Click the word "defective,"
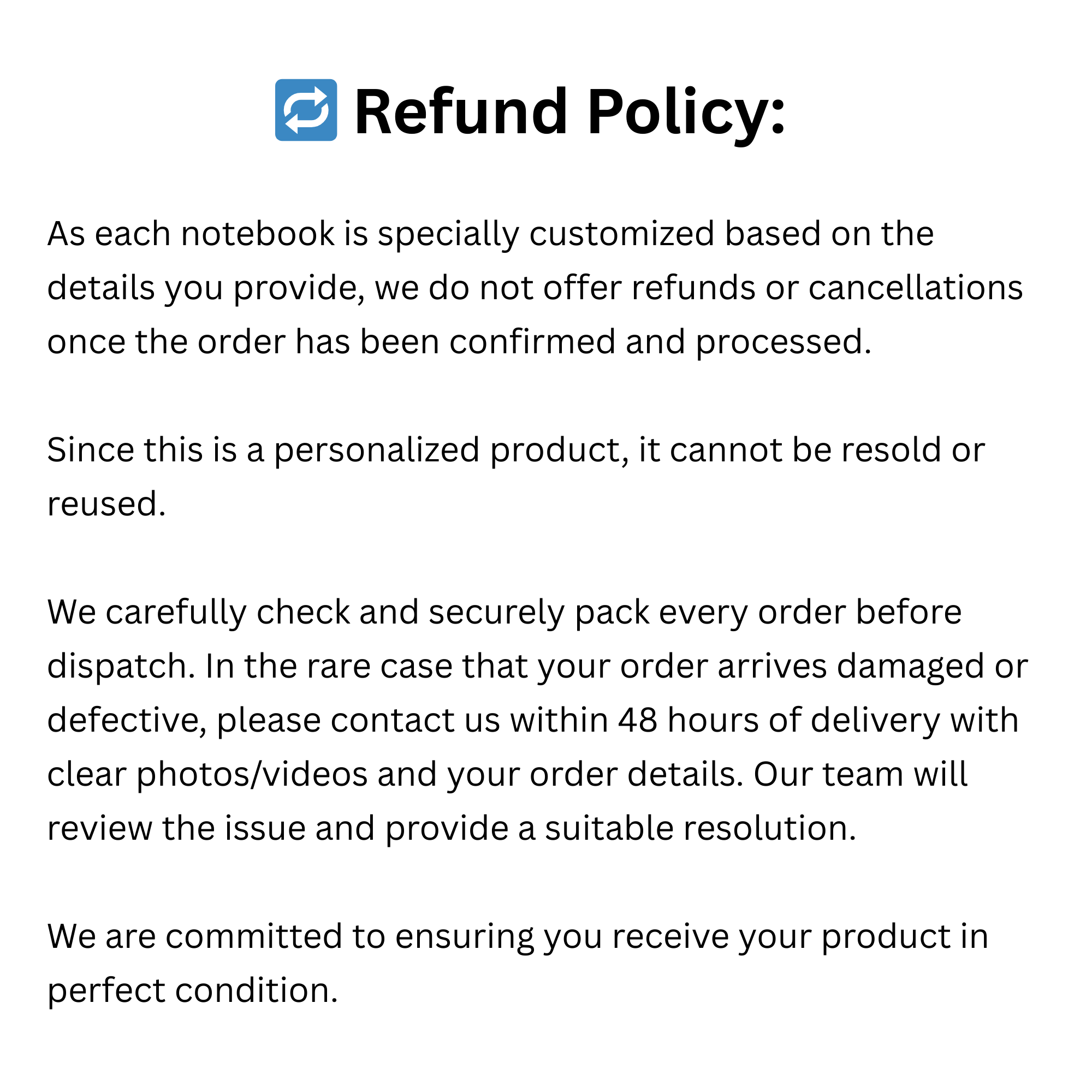Image resolution: width=1092 pixels, height=1092 pixels. [x=127, y=720]
